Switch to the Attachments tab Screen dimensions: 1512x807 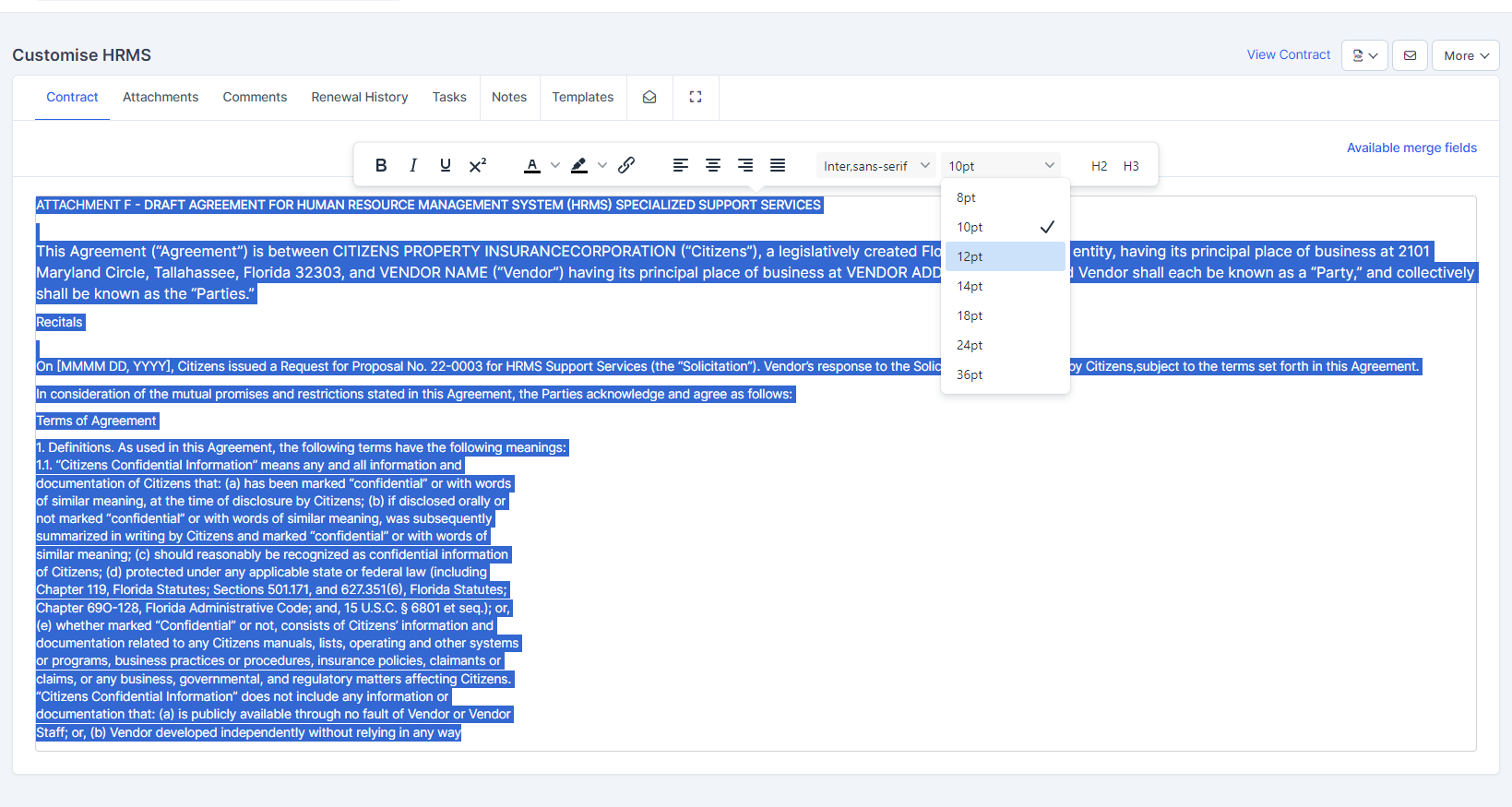(161, 97)
